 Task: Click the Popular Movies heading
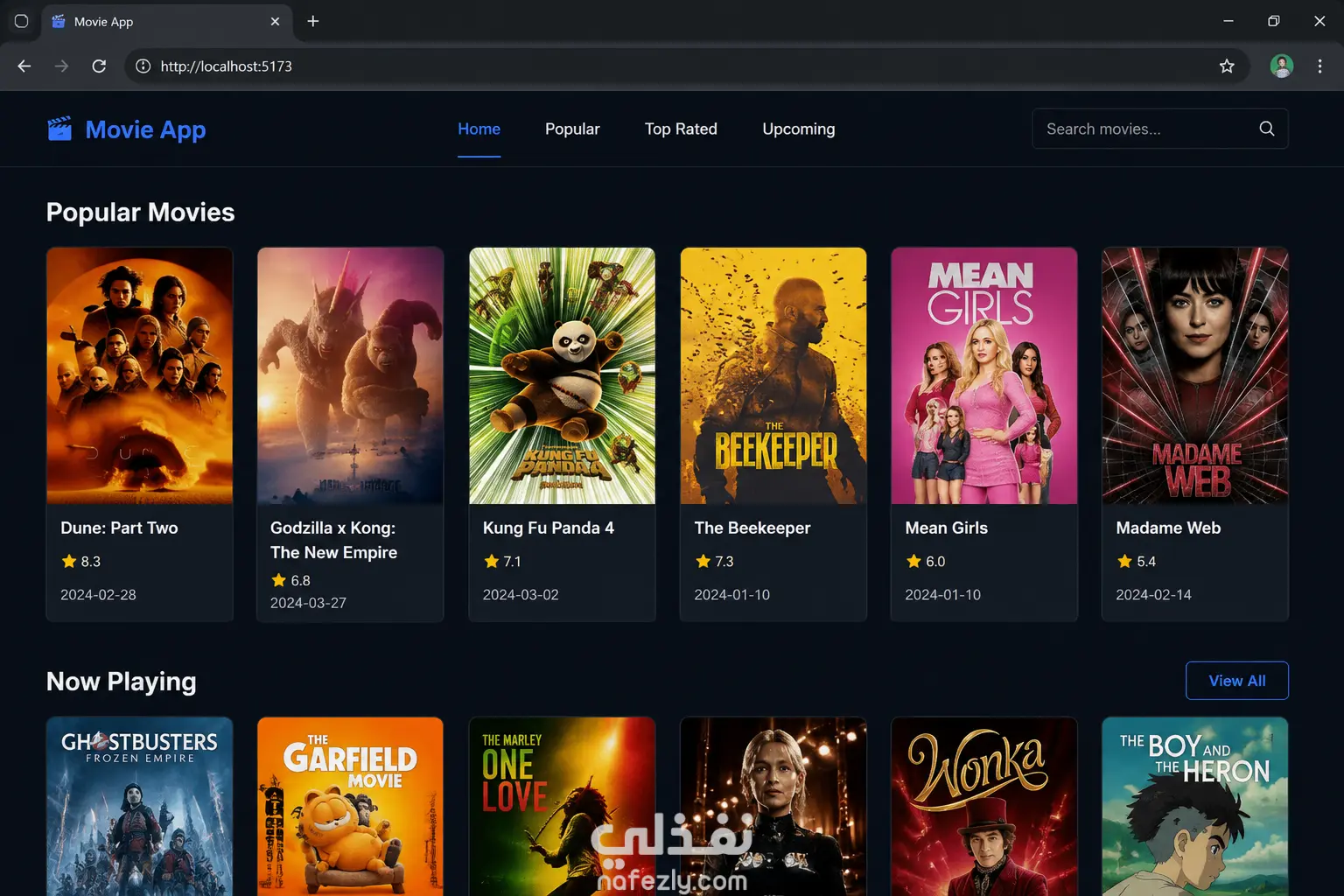point(140,212)
